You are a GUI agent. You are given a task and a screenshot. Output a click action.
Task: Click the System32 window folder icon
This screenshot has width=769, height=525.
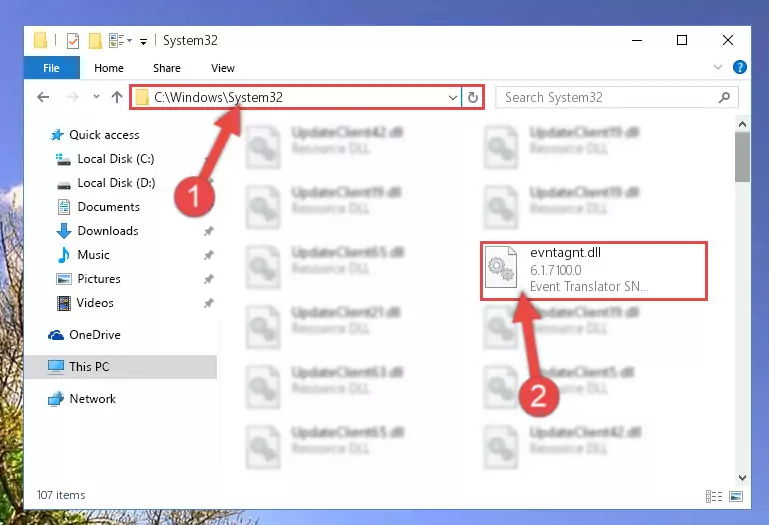click(40, 40)
